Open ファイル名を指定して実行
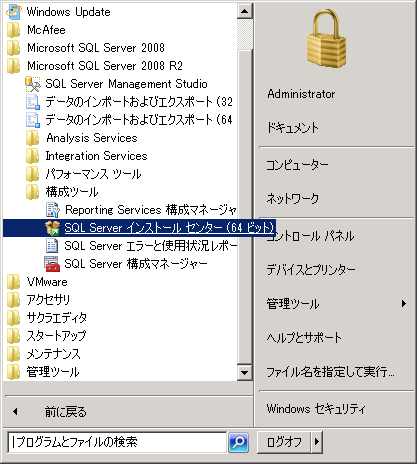The height and width of the screenshot is (464, 417). tap(330, 371)
